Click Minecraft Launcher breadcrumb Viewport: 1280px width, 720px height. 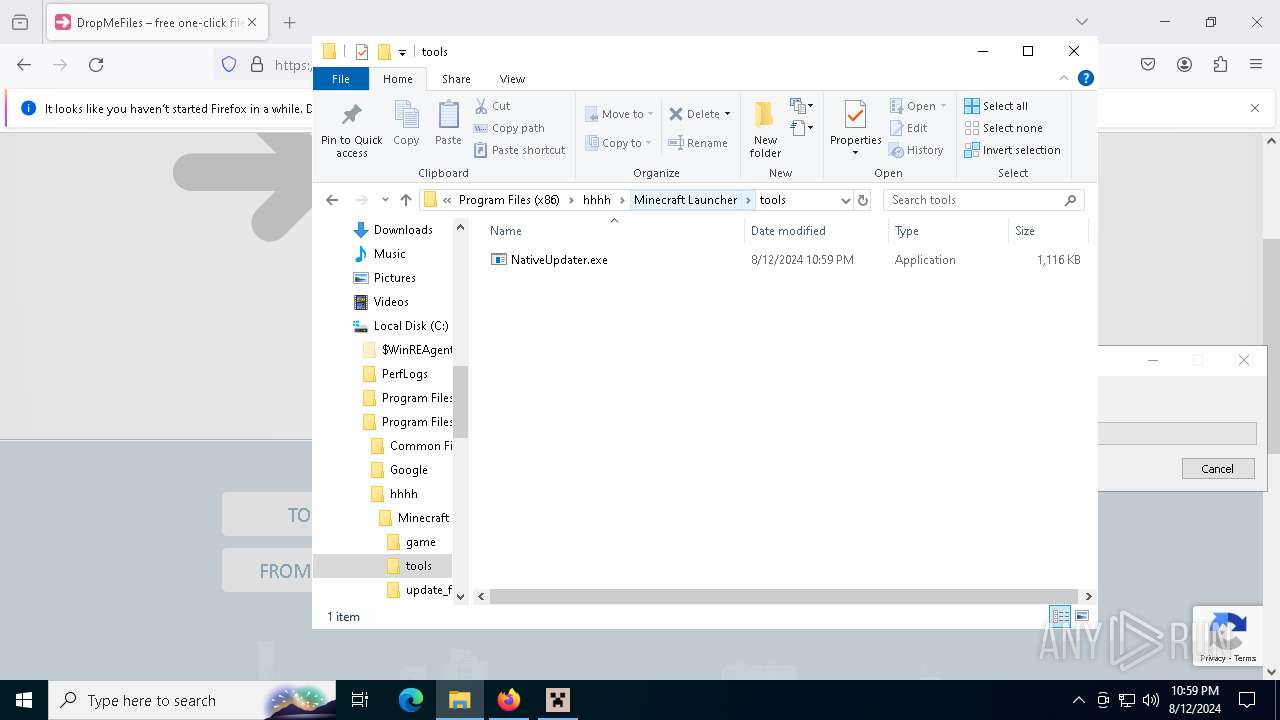685,200
